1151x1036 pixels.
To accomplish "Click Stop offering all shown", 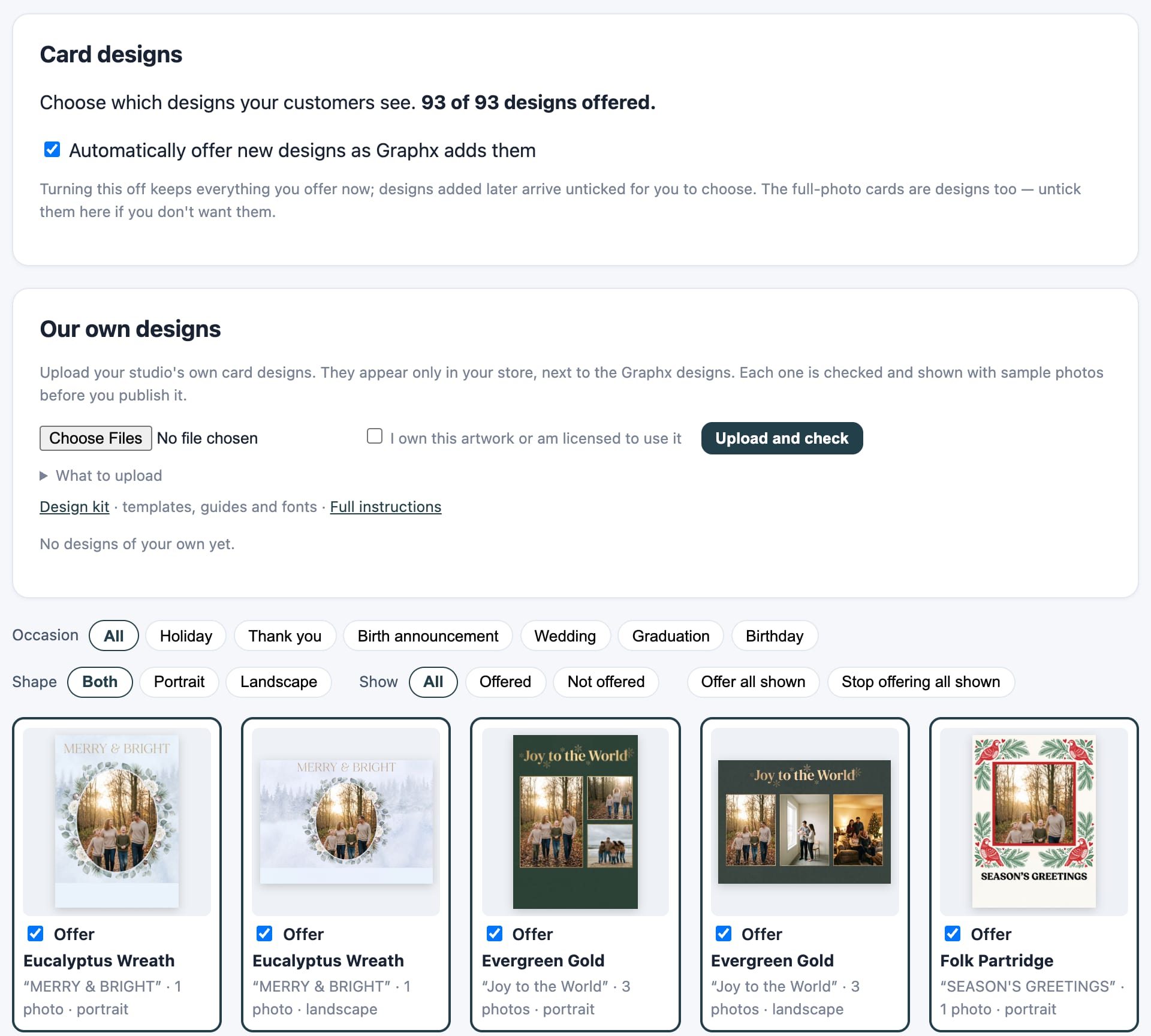I will coord(921,682).
